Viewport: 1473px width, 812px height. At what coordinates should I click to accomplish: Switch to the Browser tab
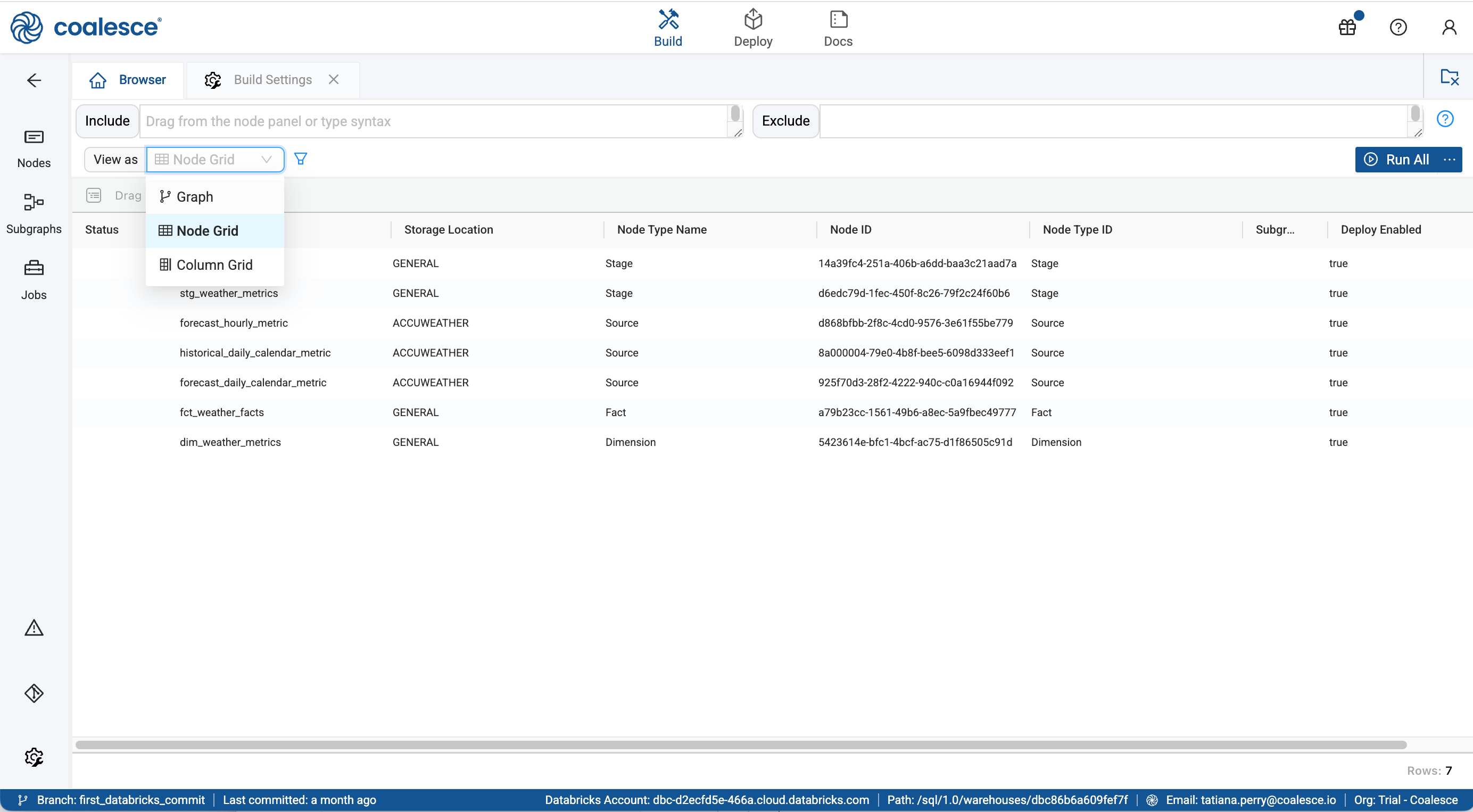(x=128, y=80)
